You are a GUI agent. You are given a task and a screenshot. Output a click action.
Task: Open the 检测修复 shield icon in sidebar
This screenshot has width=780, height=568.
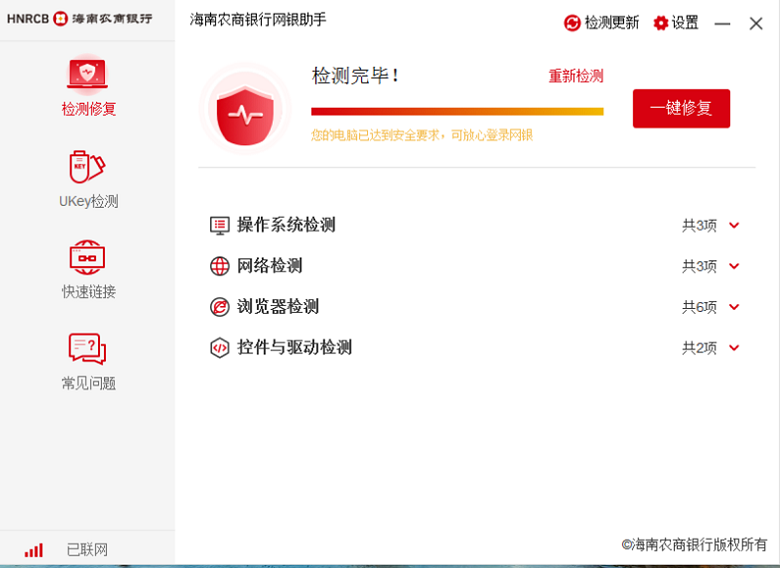click(88, 74)
